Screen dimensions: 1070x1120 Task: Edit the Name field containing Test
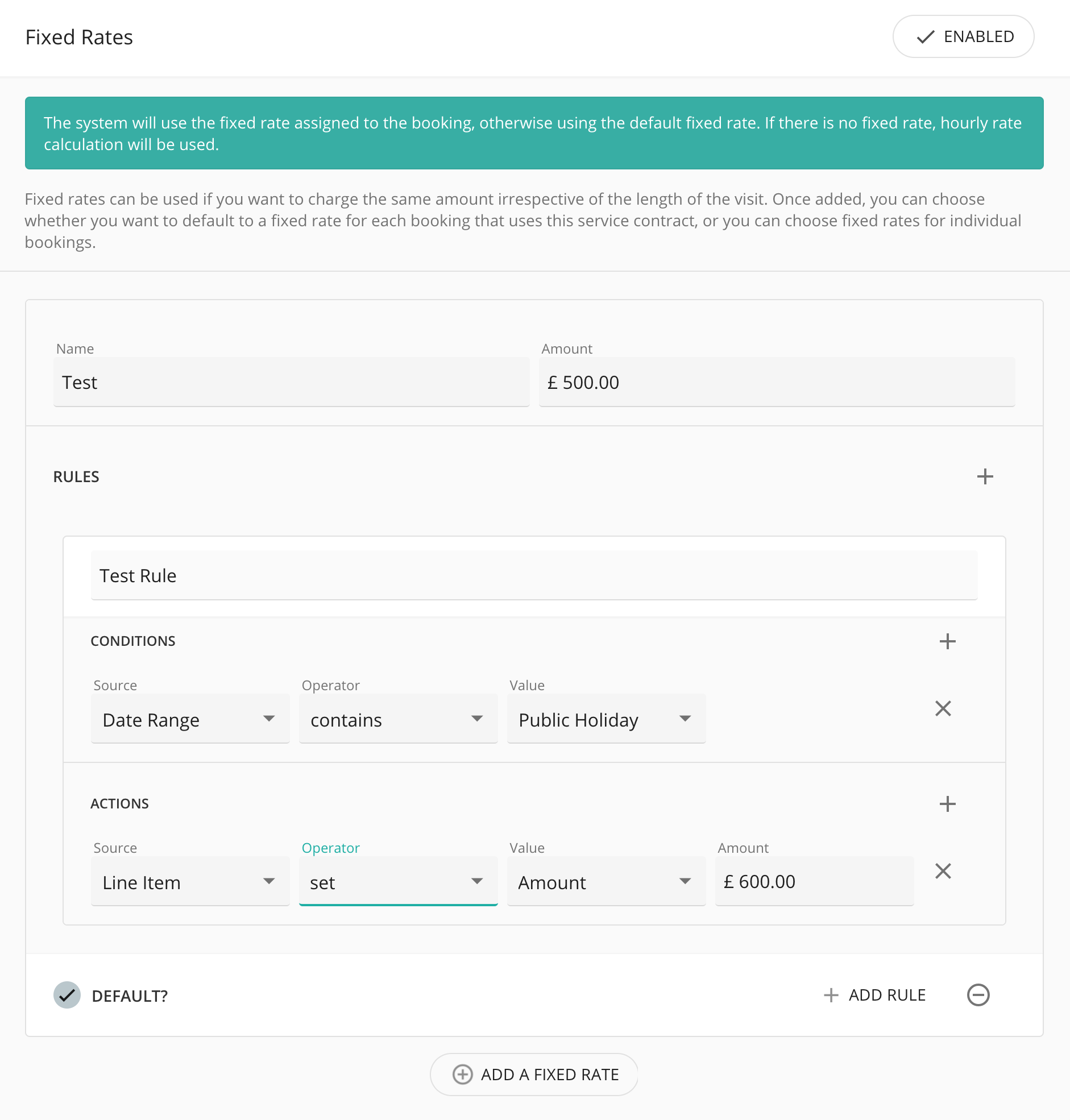292,382
